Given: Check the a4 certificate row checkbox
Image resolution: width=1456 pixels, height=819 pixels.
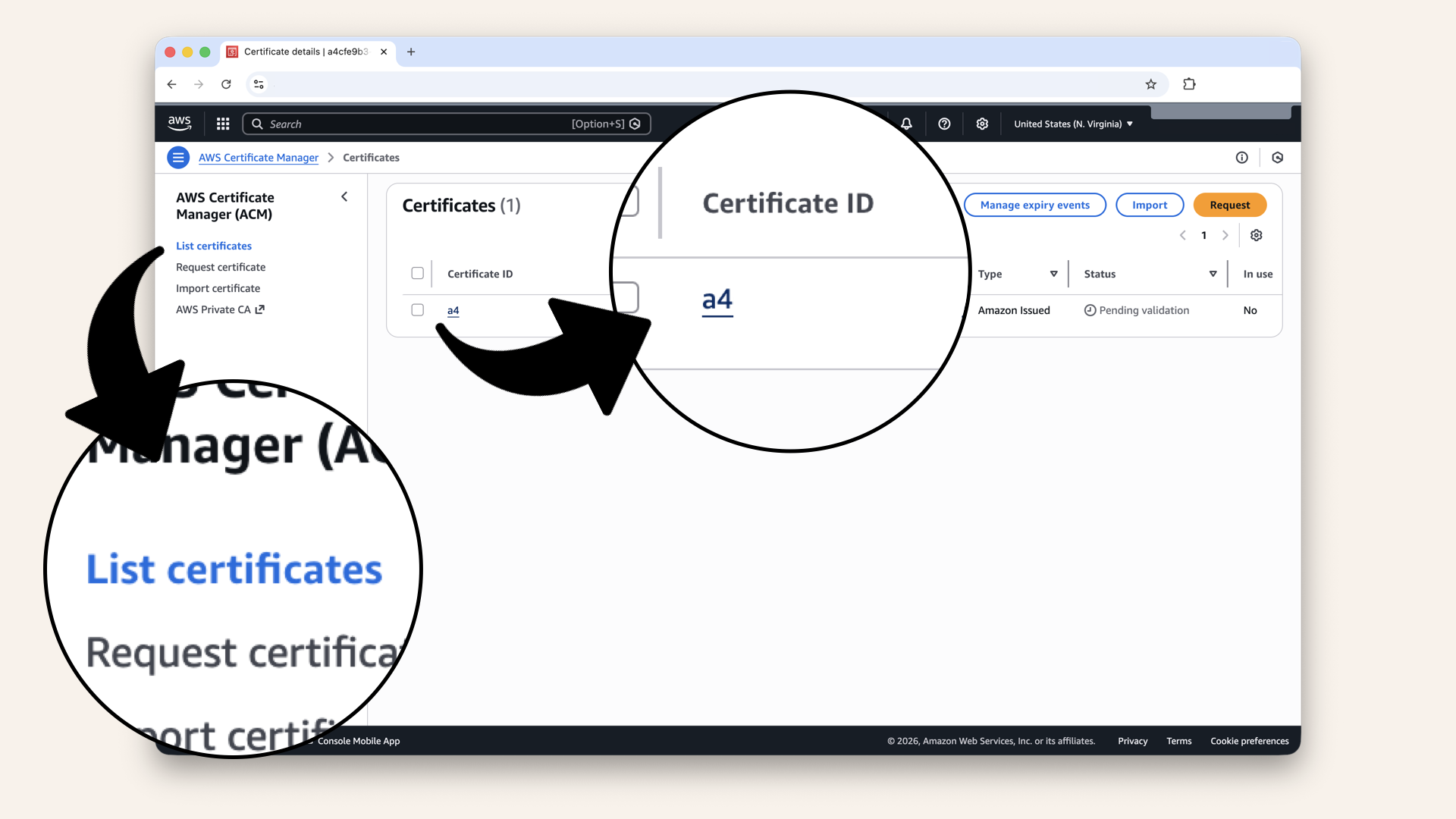Looking at the screenshot, I should pos(417,309).
